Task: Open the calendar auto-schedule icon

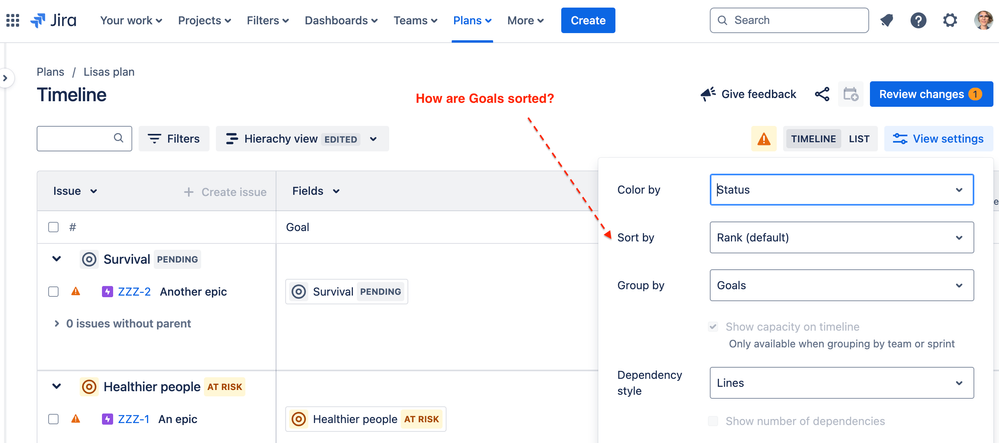Action: 851,94
